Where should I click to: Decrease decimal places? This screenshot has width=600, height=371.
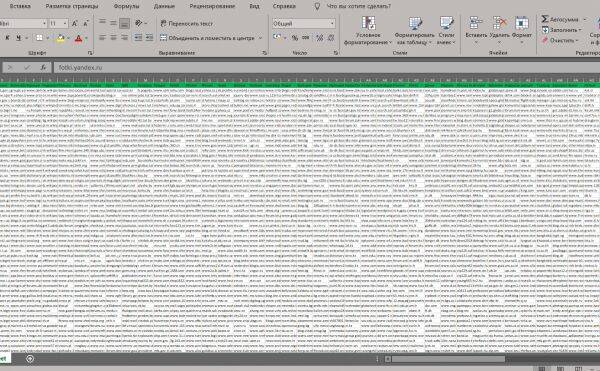coord(331,37)
